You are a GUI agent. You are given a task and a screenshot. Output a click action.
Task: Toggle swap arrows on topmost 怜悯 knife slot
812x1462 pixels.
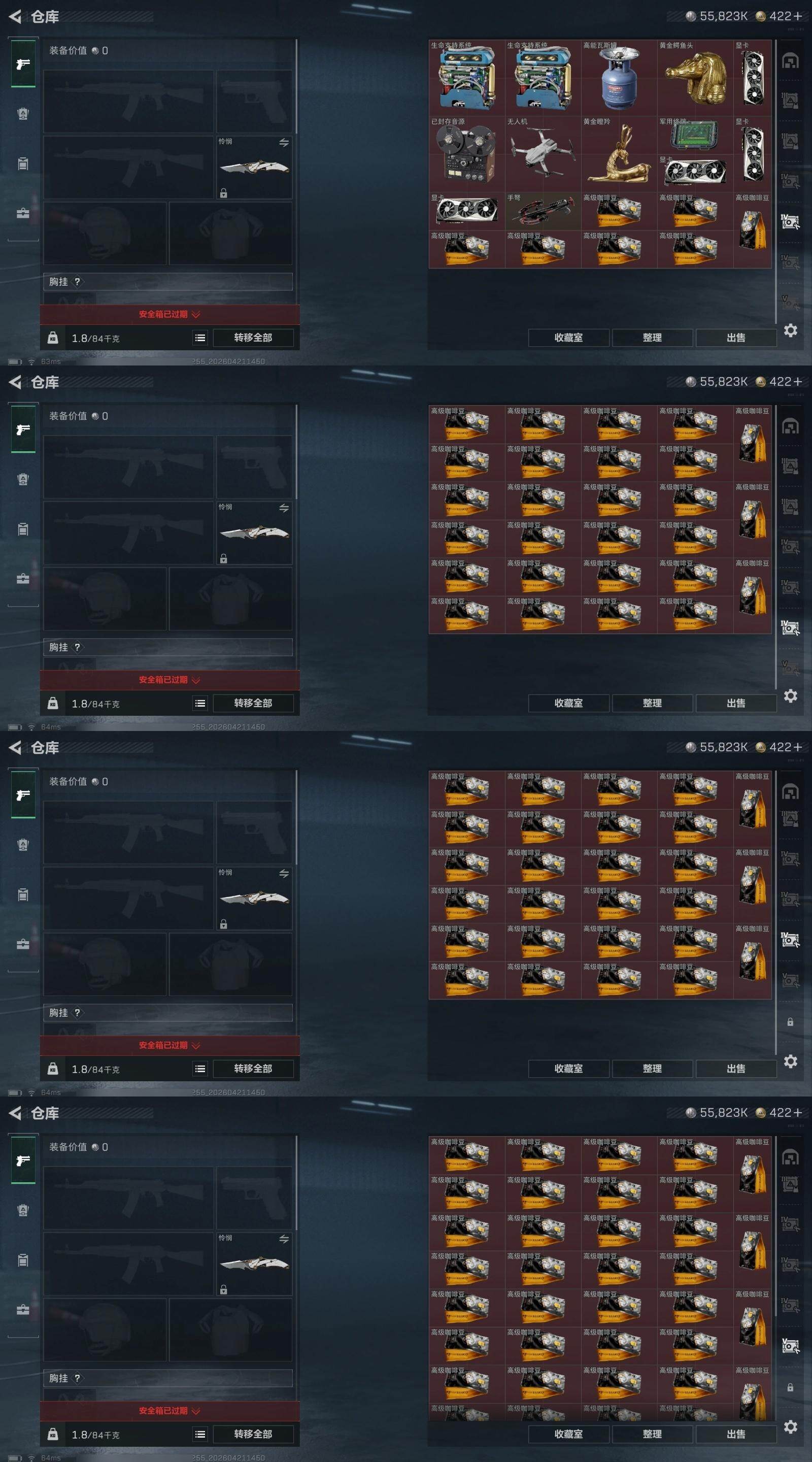[284, 143]
